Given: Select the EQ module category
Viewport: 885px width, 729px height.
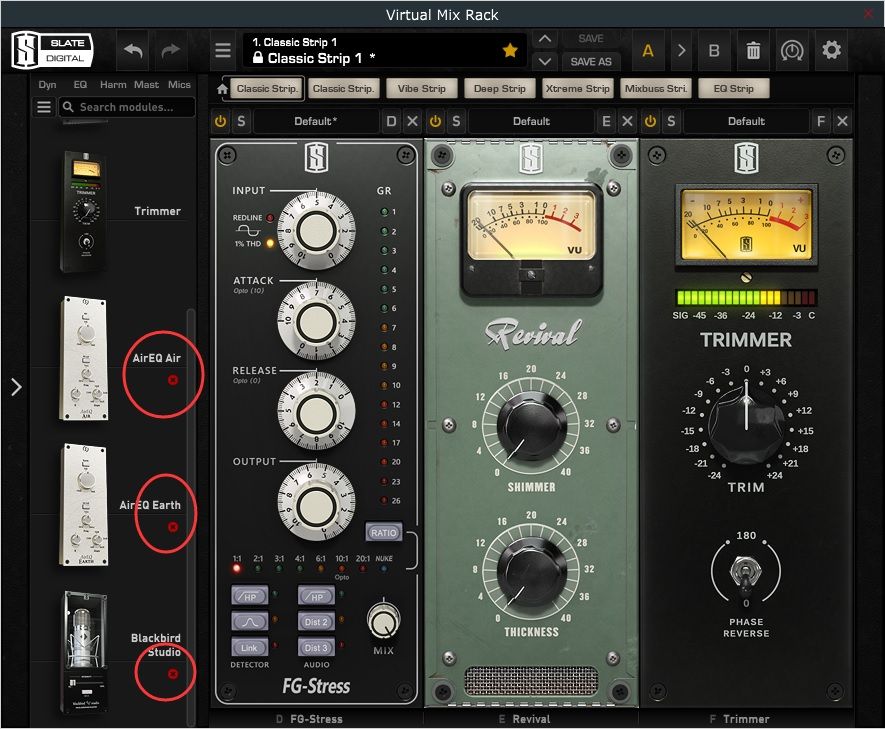Looking at the screenshot, I should pos(80,85).
